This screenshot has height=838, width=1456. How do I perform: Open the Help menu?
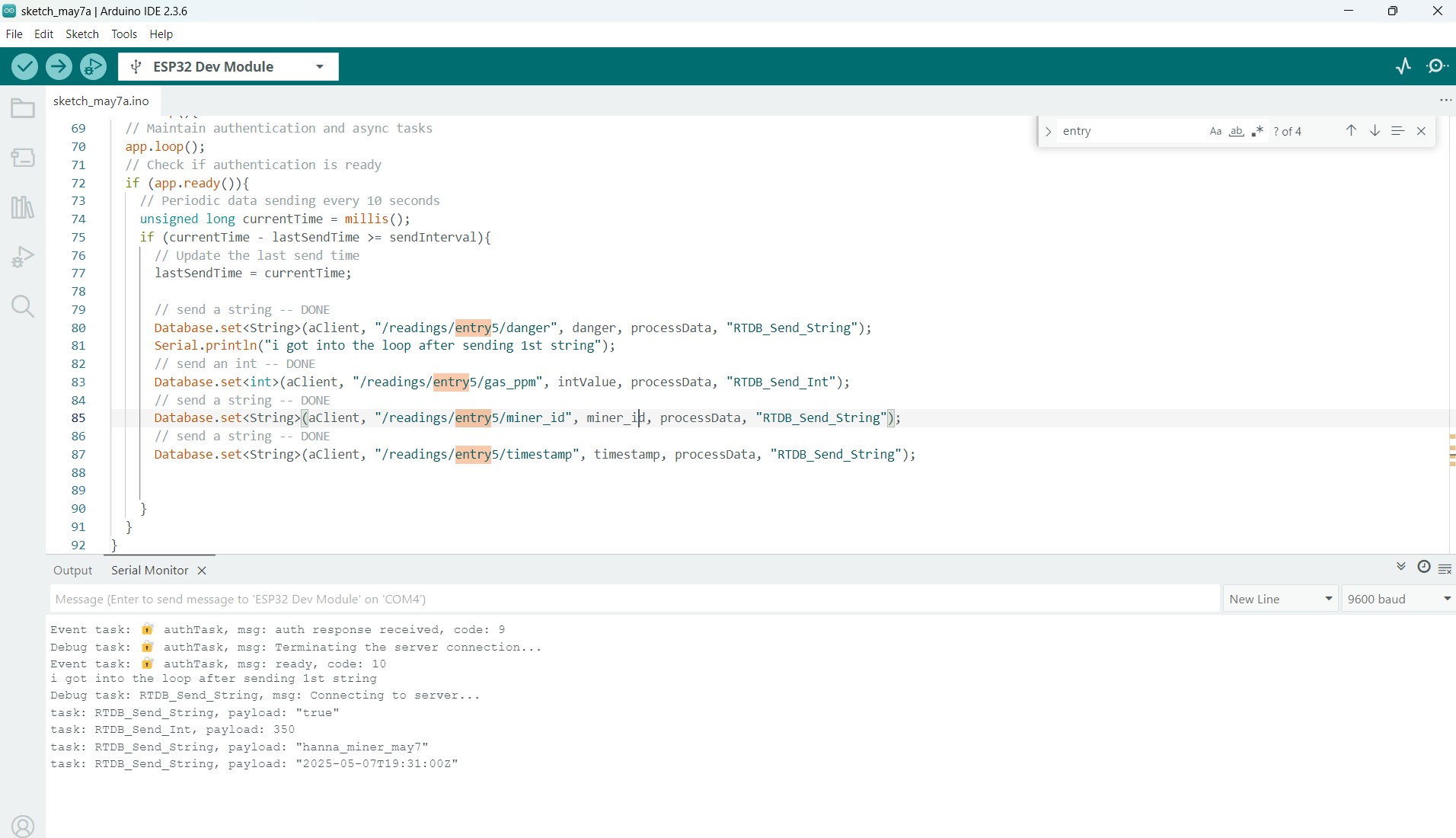coord(161,34)
